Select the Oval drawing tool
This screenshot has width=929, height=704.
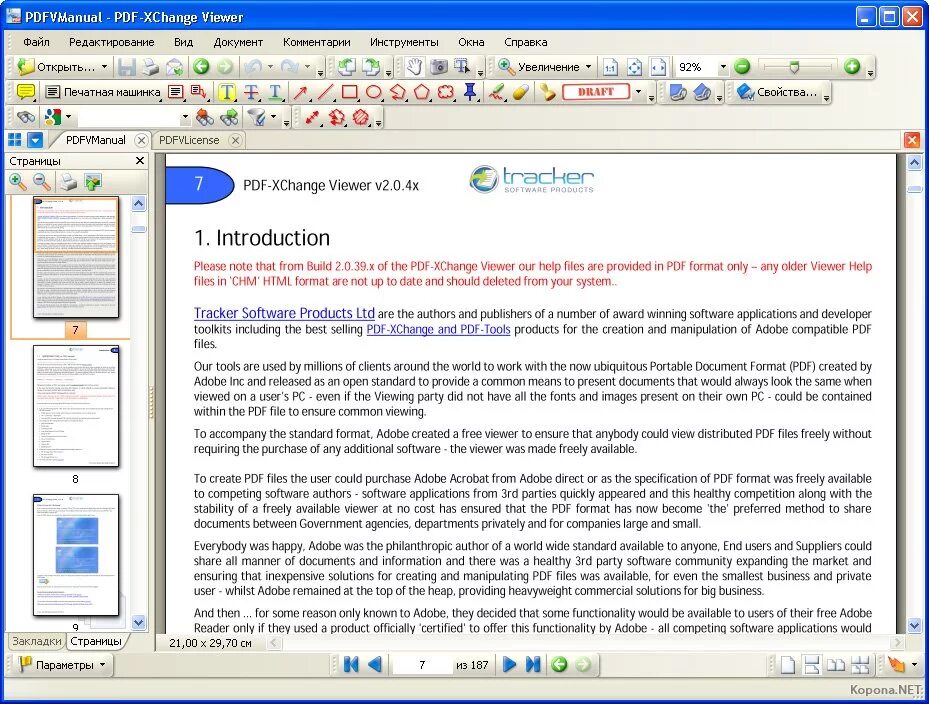(x=373, y=92)
